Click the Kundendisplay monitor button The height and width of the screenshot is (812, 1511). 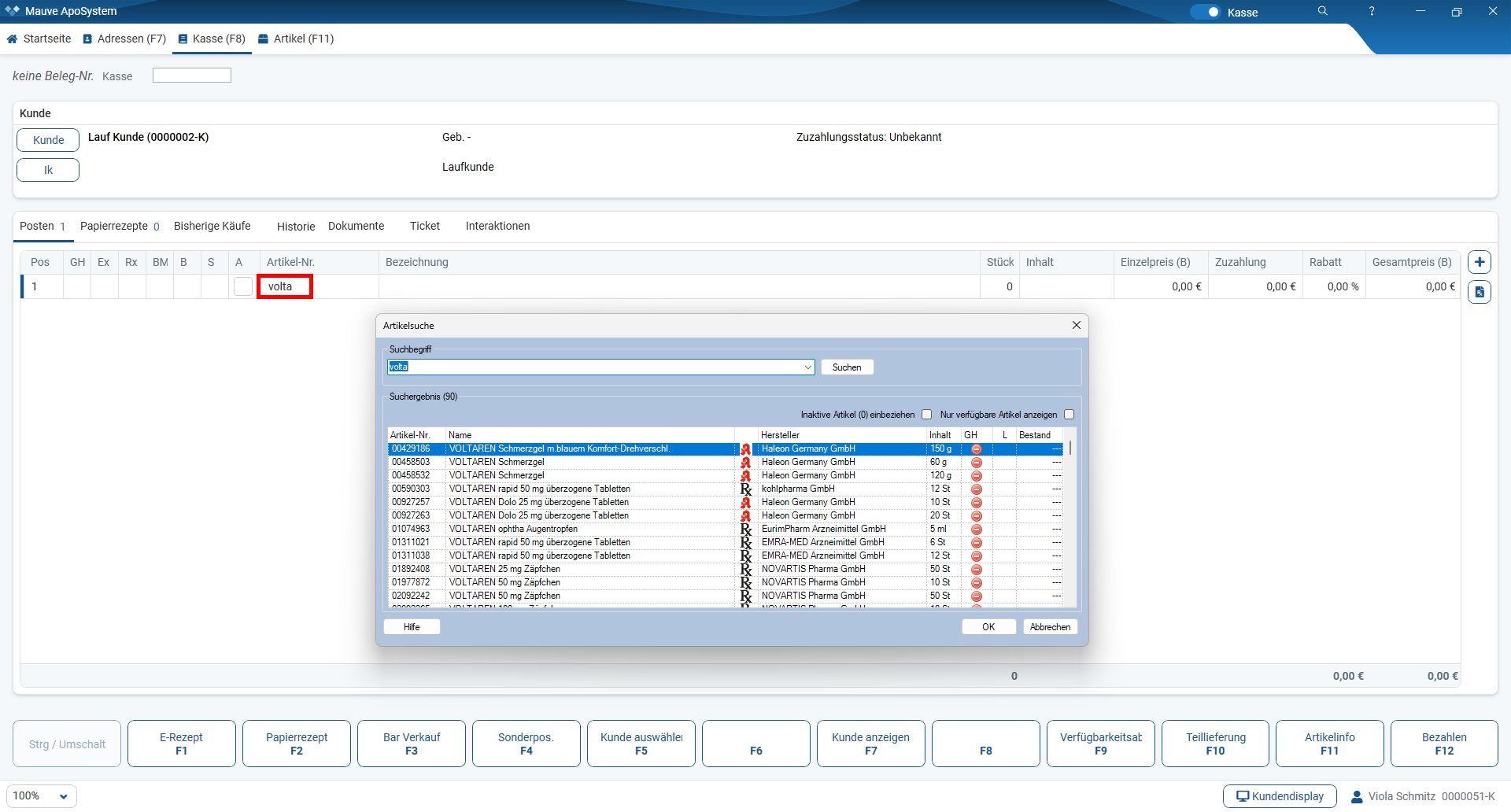point(1280,796)
